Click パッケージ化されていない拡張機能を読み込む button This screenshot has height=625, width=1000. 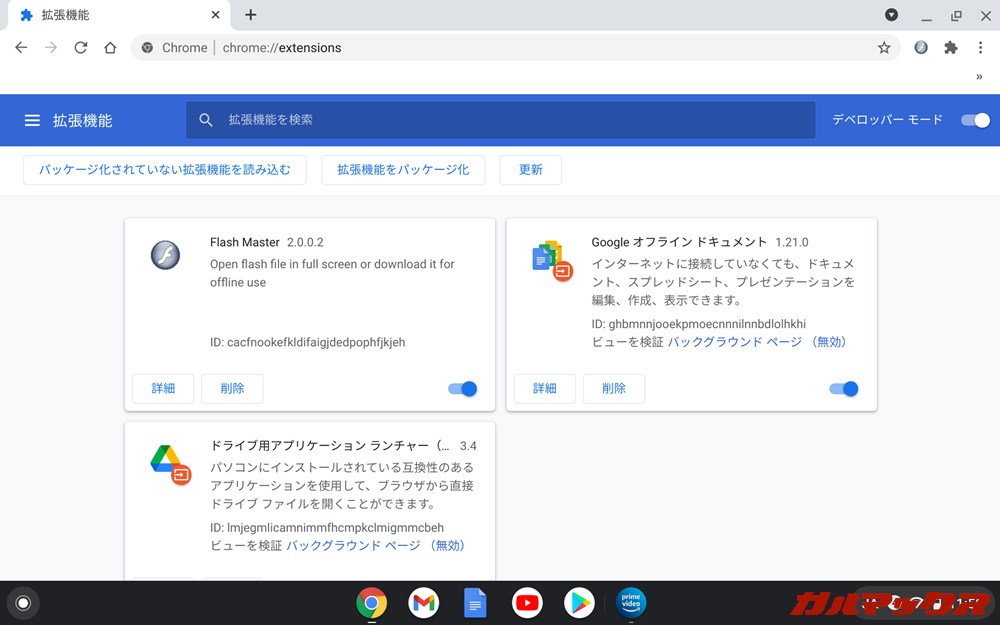pyautogui.click(x=164, y=170)
